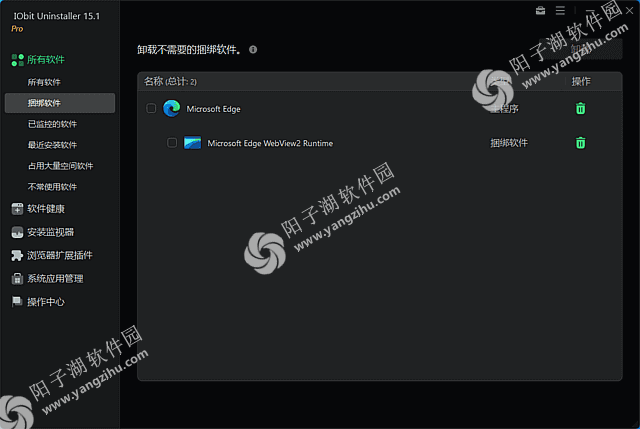Show 不常使用软件
Screen dimensions: 640x429
pyautogui.click(x=52, y=187)
